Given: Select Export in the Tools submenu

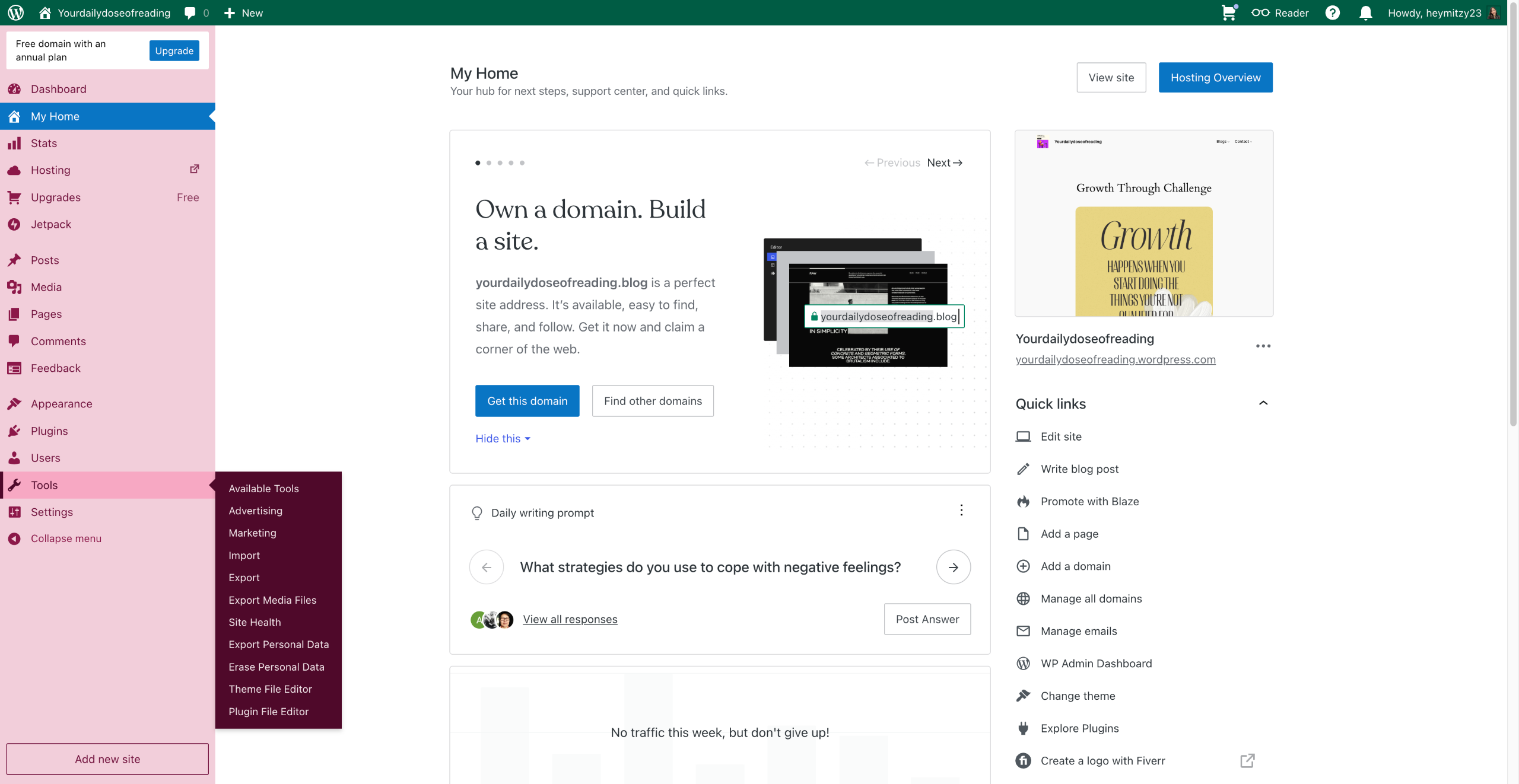Looking at the screenshot, I should pyautogui.click(x=244, y=578).
